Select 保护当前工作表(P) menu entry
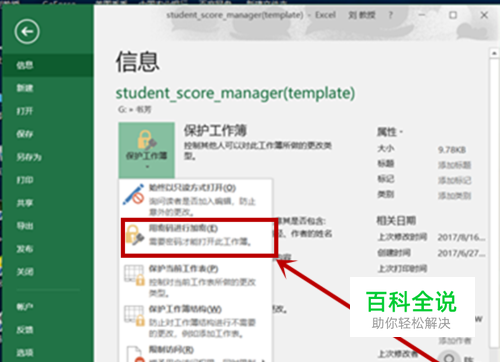500x362 pixels. [x=196, y=280]
